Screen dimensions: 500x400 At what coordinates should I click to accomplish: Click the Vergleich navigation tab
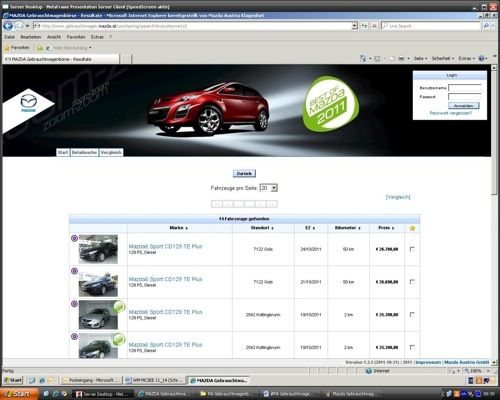pos(111,152)
